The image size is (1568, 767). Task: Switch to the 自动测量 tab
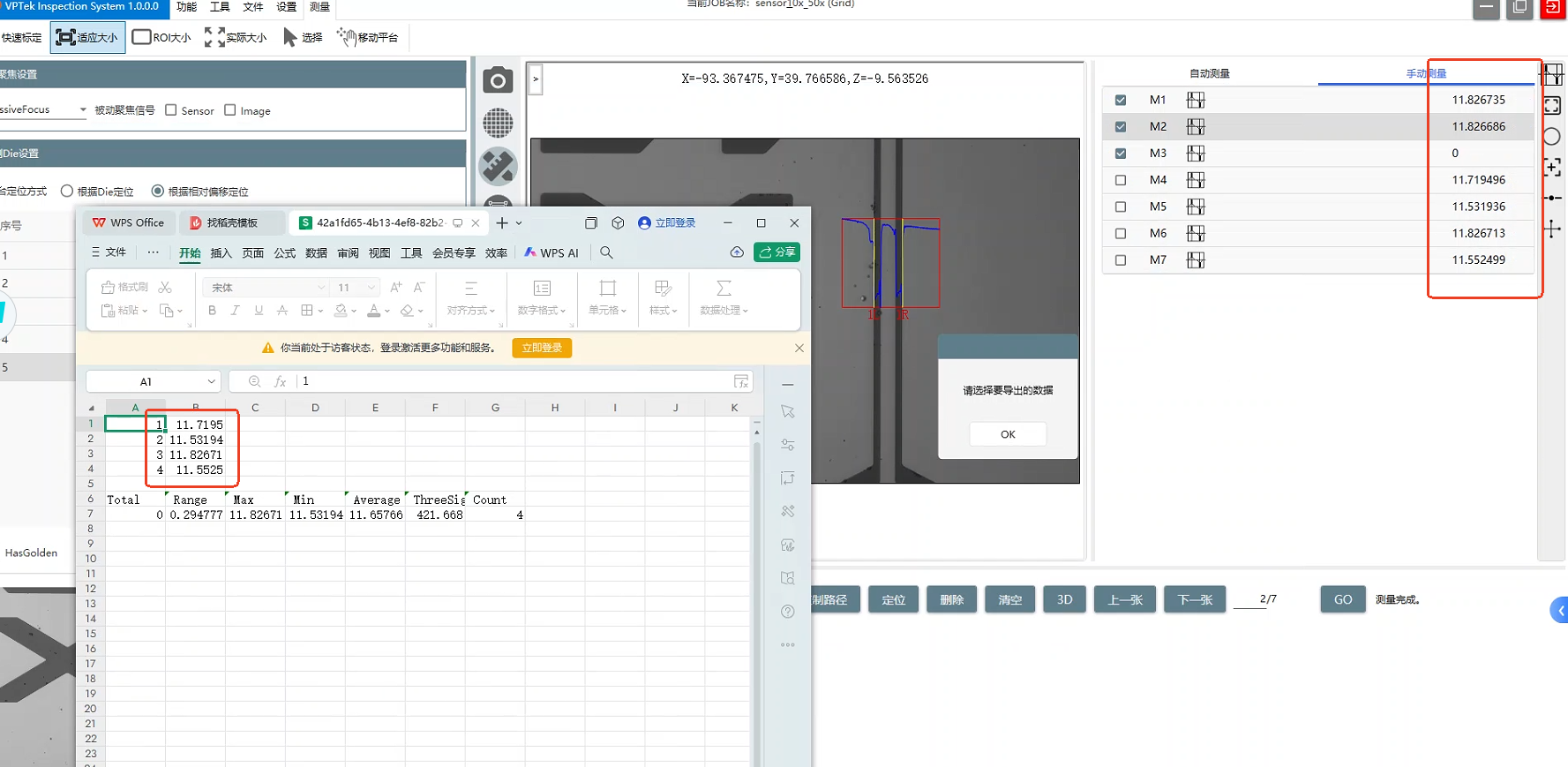[1209, 73]
